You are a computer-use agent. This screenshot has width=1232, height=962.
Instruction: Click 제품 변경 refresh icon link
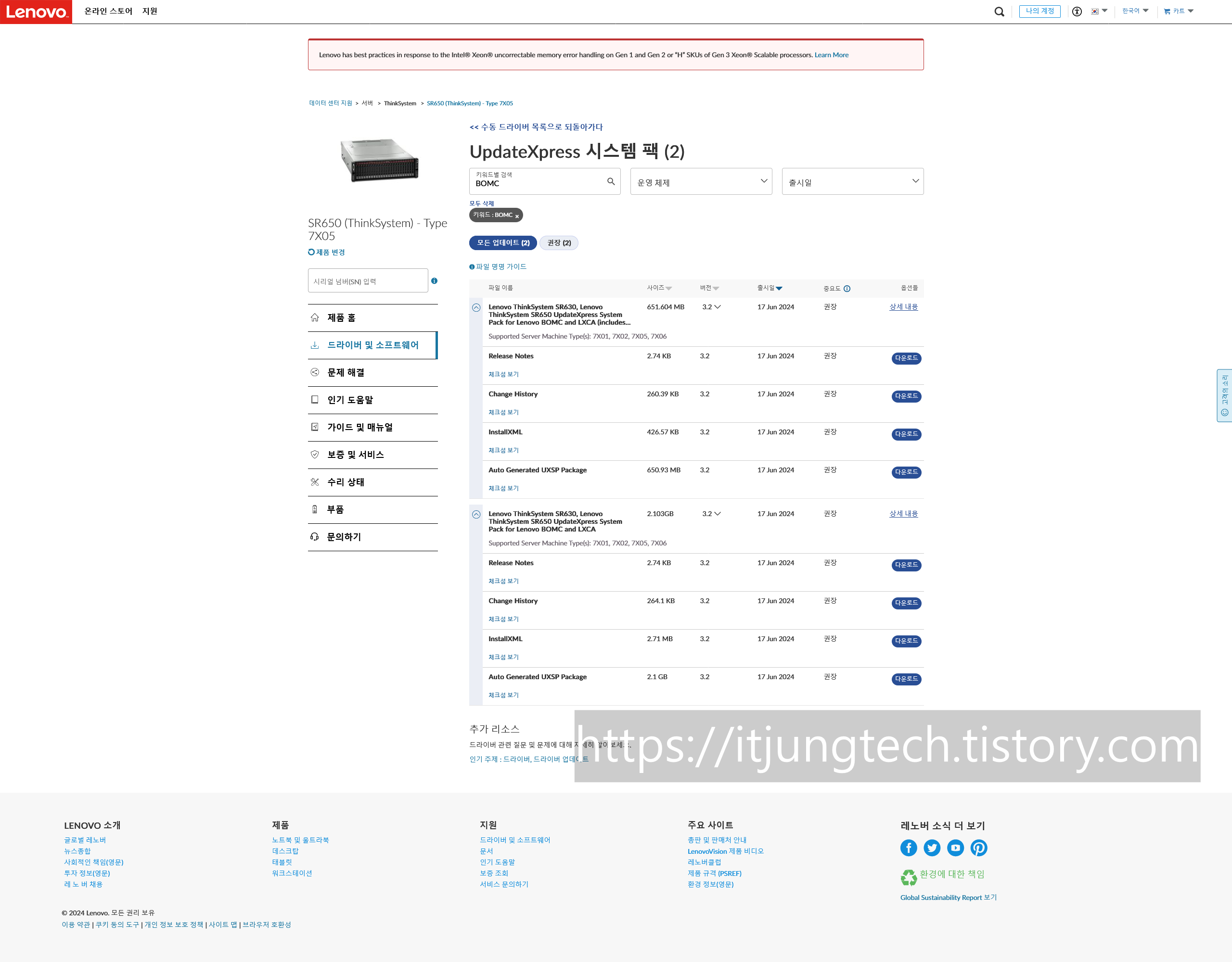point(326,252)
